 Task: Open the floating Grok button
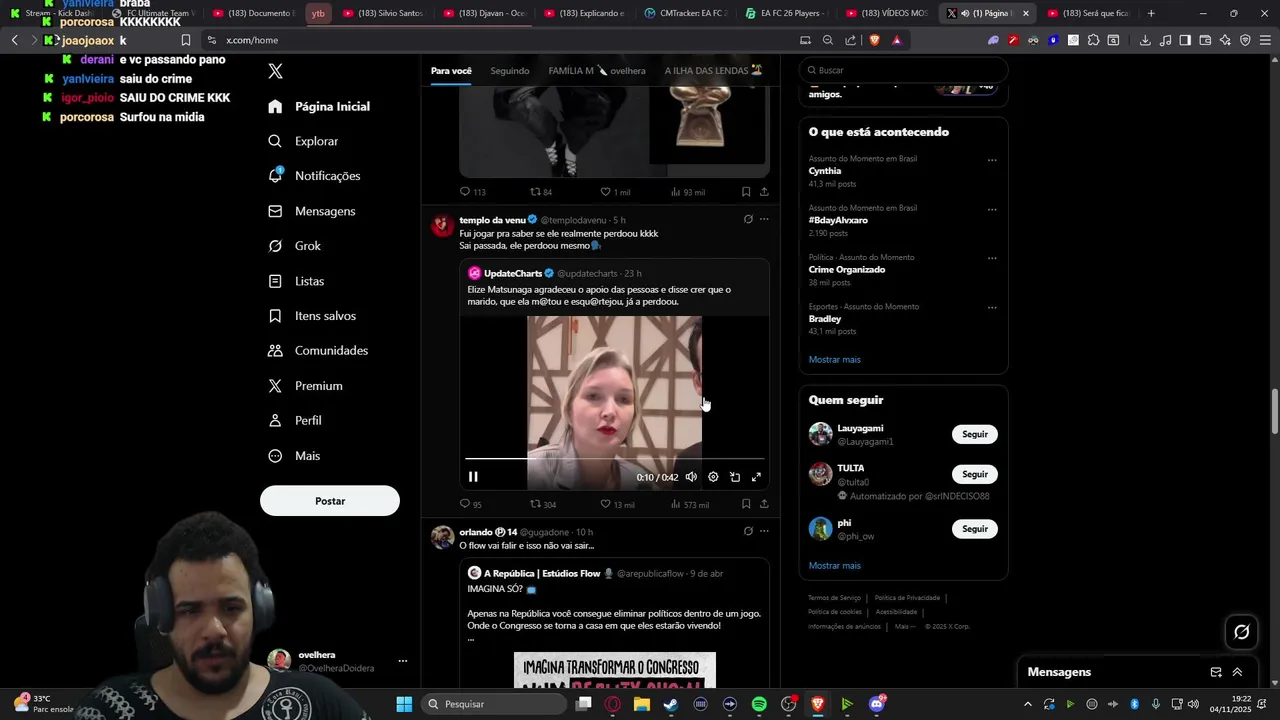pyautogui.click(x=1242, y=632)
